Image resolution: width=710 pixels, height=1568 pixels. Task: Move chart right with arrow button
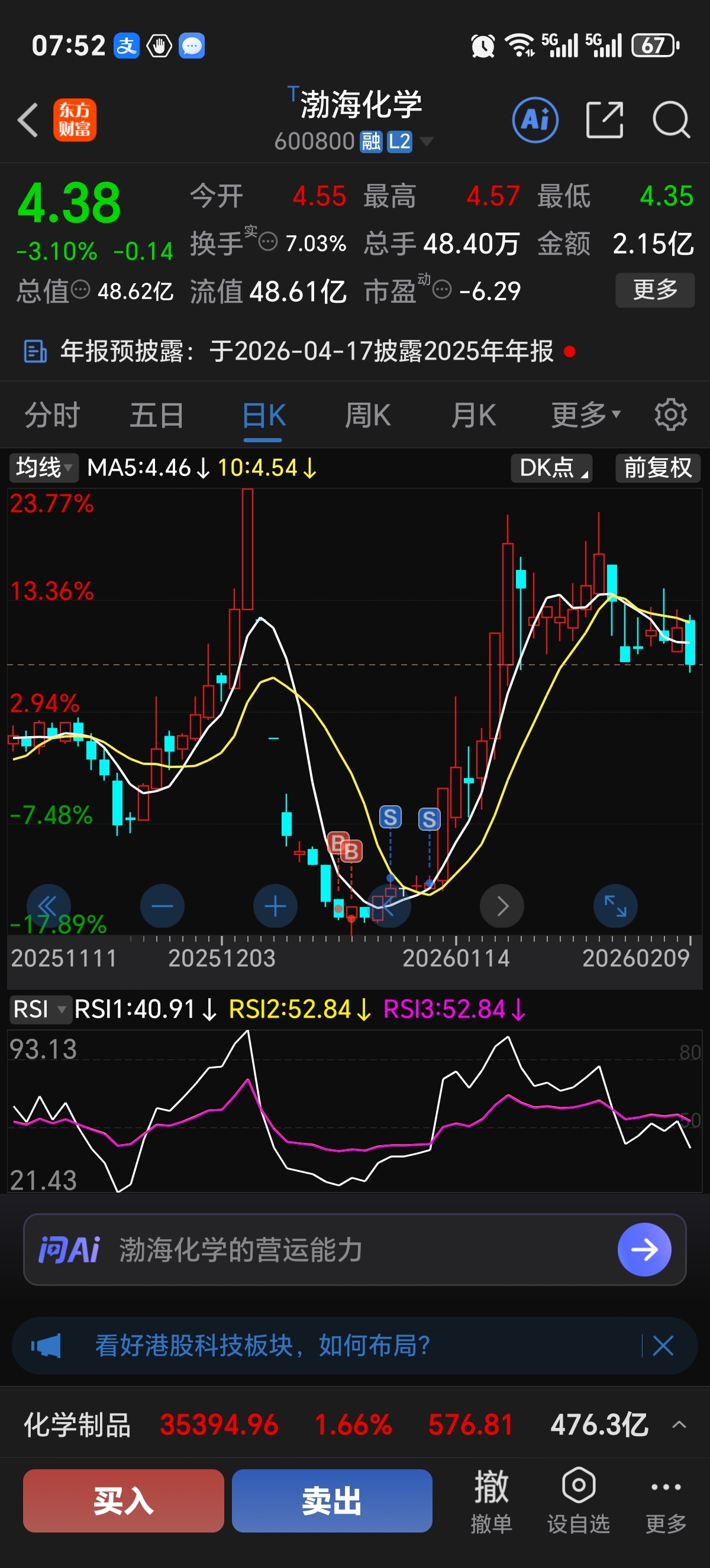click(x=502, y=906)
